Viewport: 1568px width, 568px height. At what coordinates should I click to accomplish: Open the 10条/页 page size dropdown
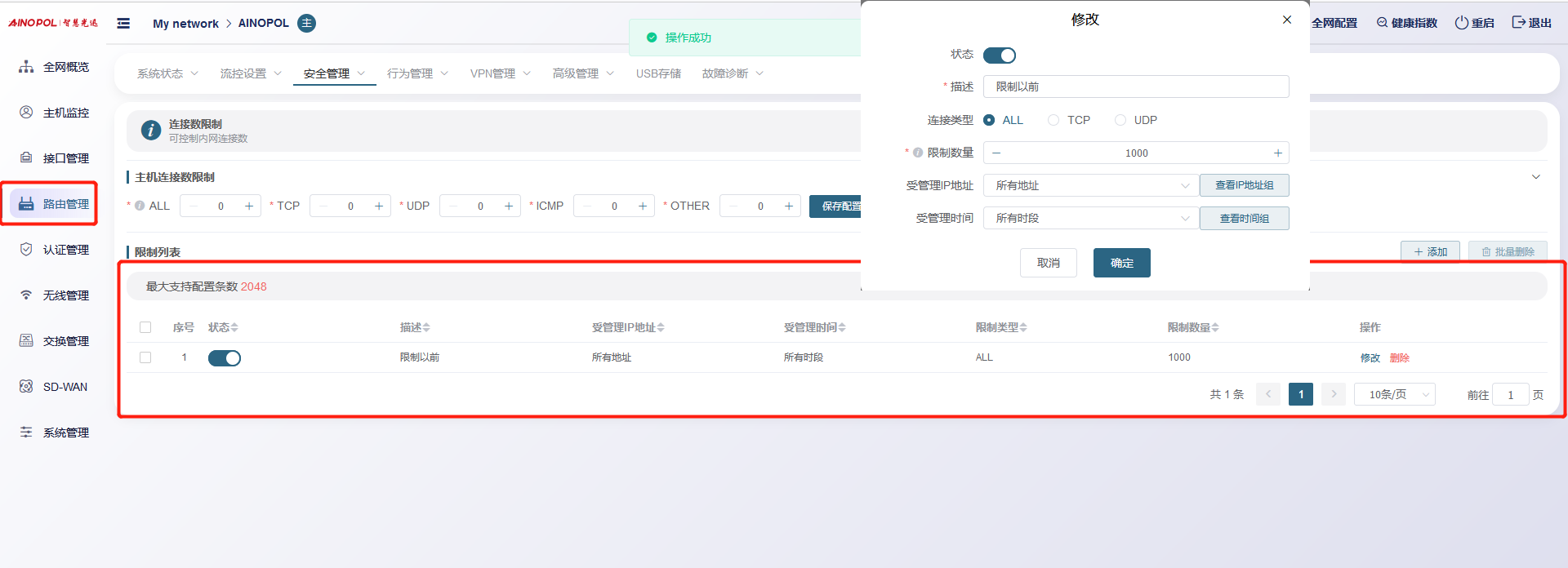coord(1395,394)
